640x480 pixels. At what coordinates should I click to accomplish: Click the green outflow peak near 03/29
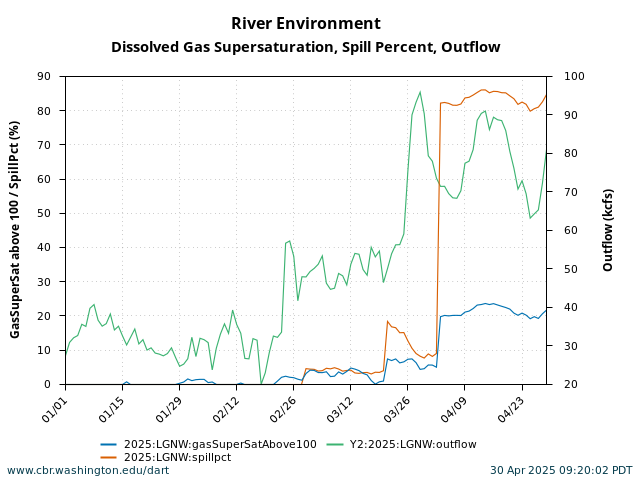pyautogui.click(x=420, y=92)
